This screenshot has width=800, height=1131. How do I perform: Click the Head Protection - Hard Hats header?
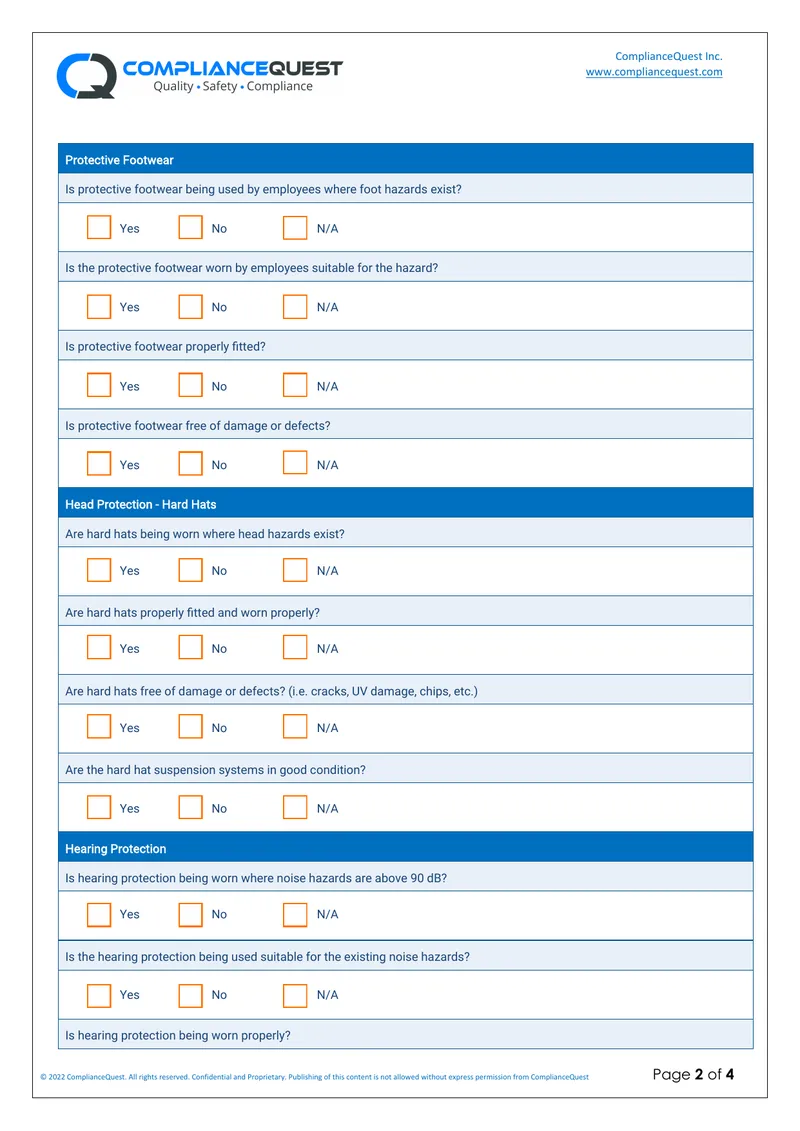pos(405,503)
